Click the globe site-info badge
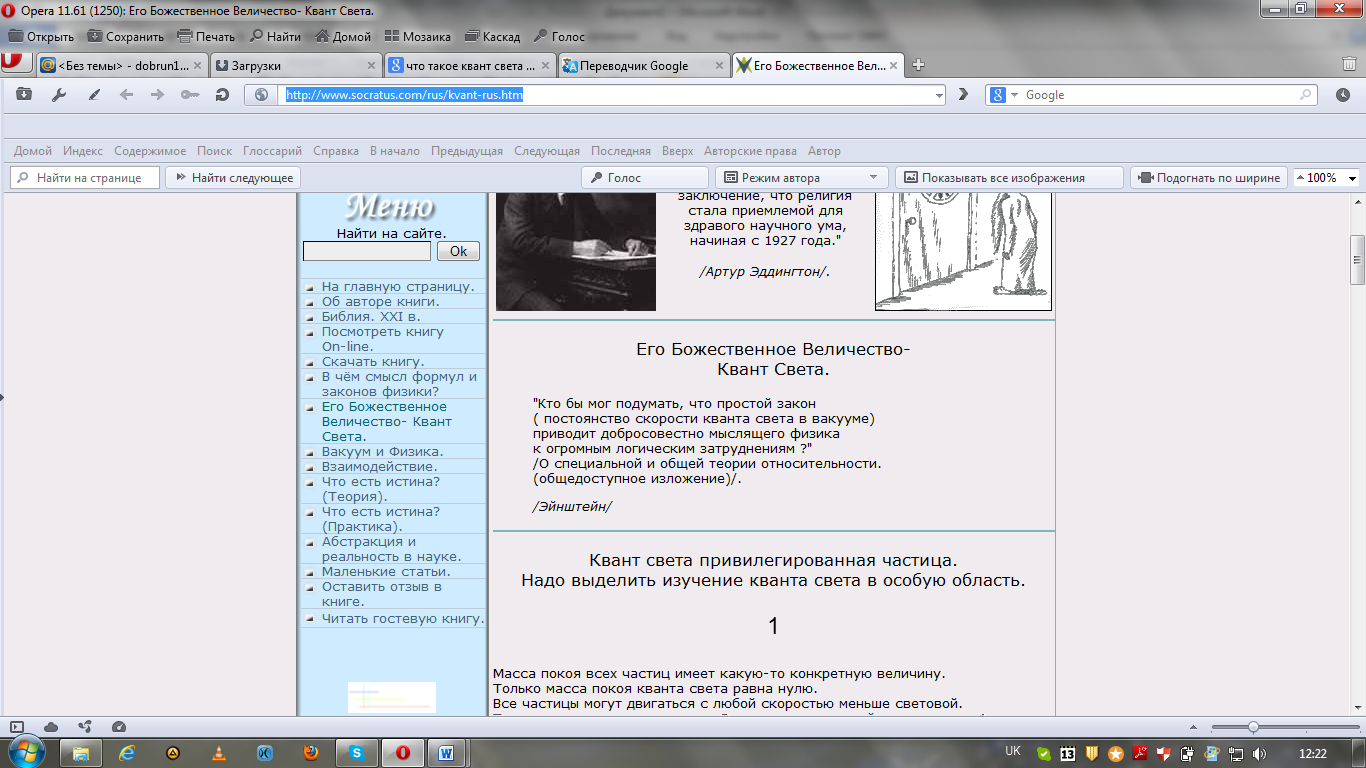The width and height of the screenshot is (1366, 768). tap(262, 95)
